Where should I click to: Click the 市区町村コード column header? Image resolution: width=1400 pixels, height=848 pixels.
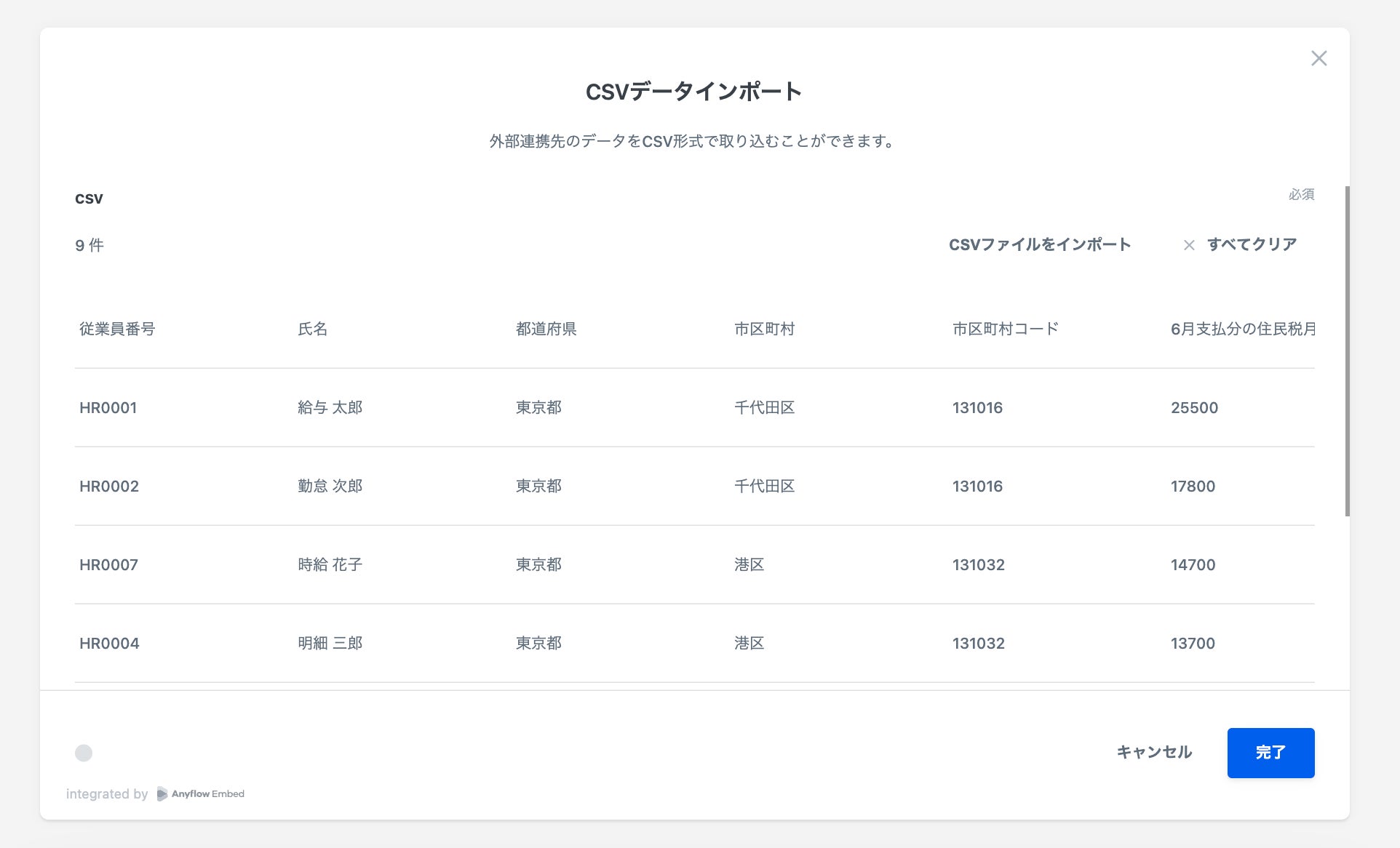1005,329
